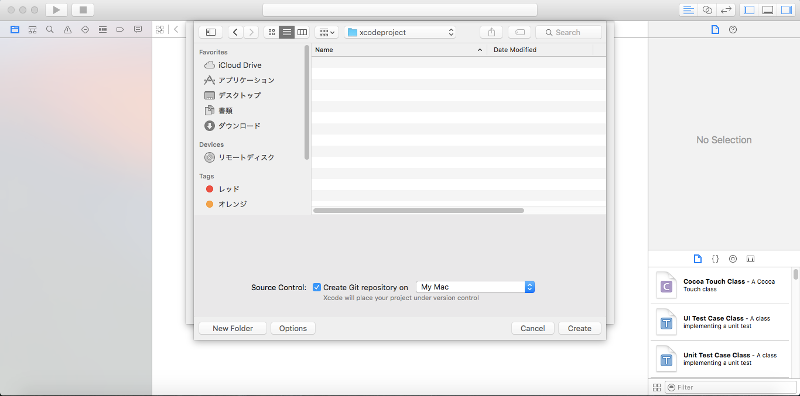This screenshot has width=800, height=396.
Task: Click the Share button in dialog
Action: click(x=491, y=32)
